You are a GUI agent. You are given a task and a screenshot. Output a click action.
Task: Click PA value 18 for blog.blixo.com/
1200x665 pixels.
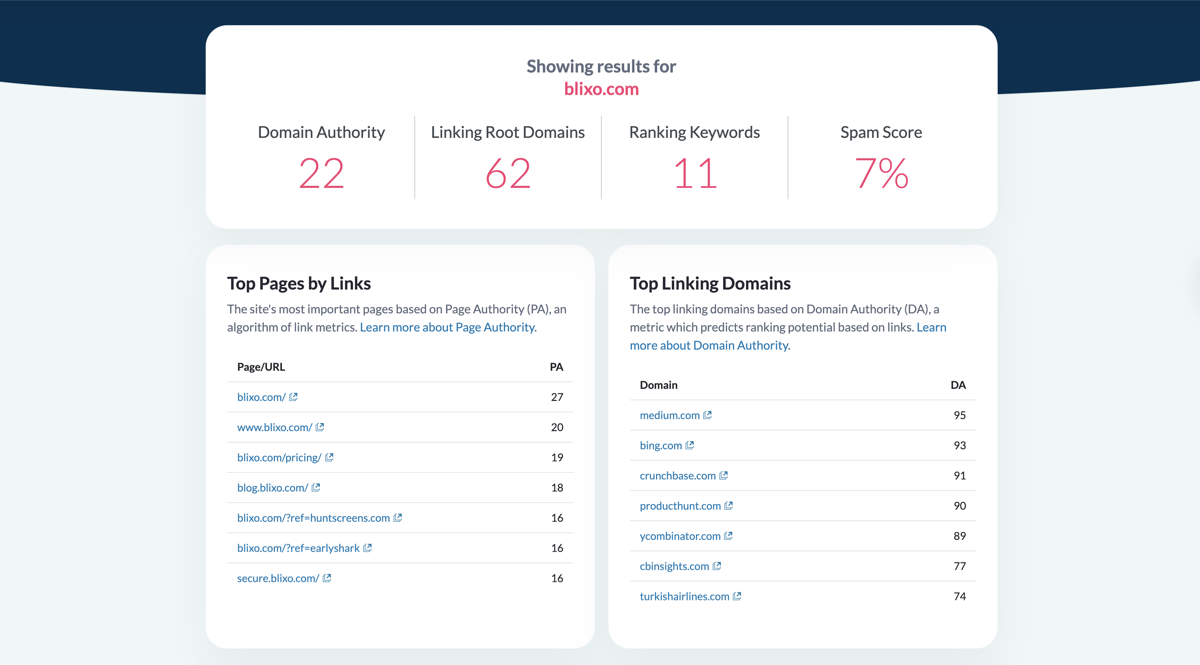click(x=557, y=488)
